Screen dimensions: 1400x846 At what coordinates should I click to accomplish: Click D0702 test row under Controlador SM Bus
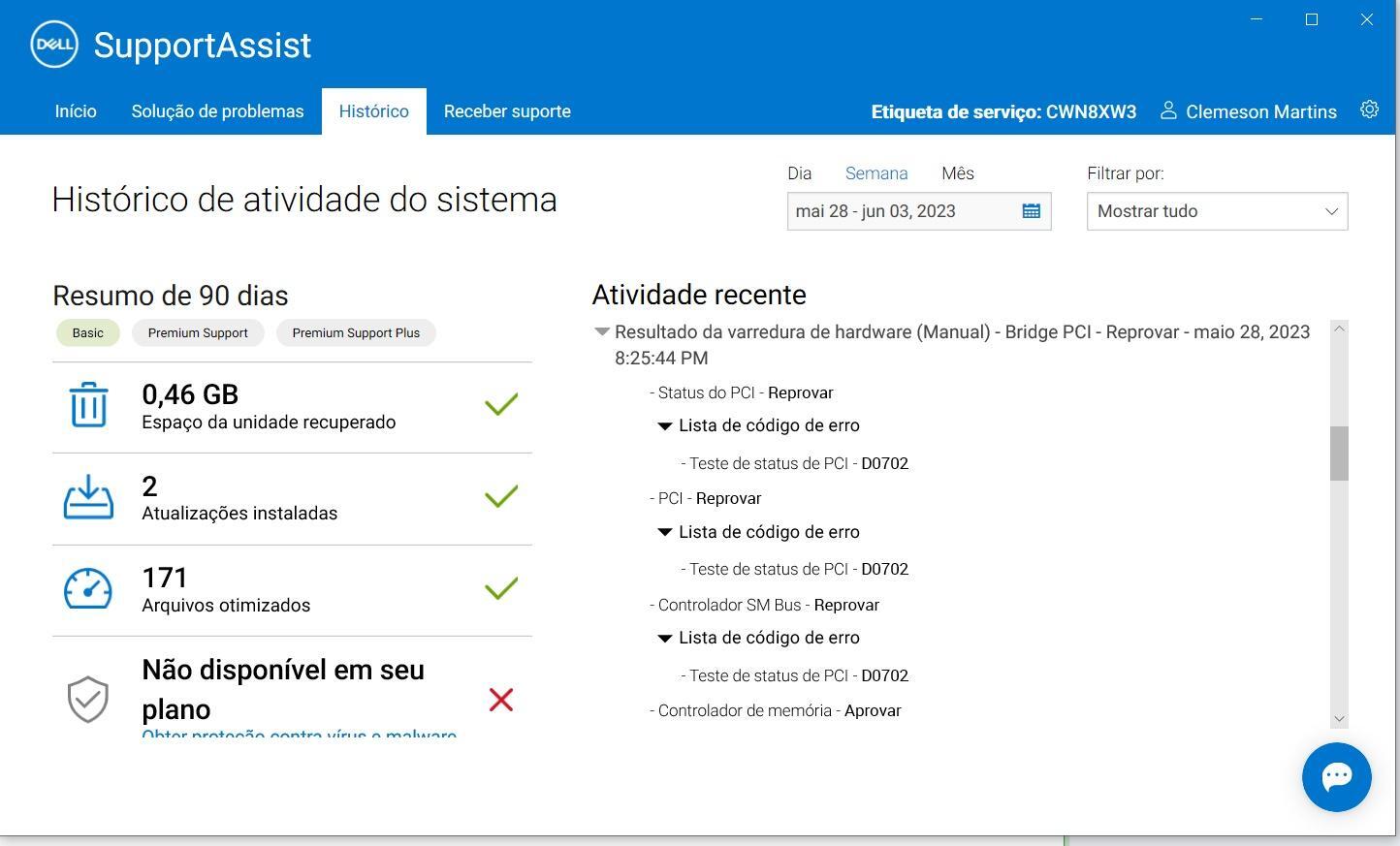tap(795, 675)
